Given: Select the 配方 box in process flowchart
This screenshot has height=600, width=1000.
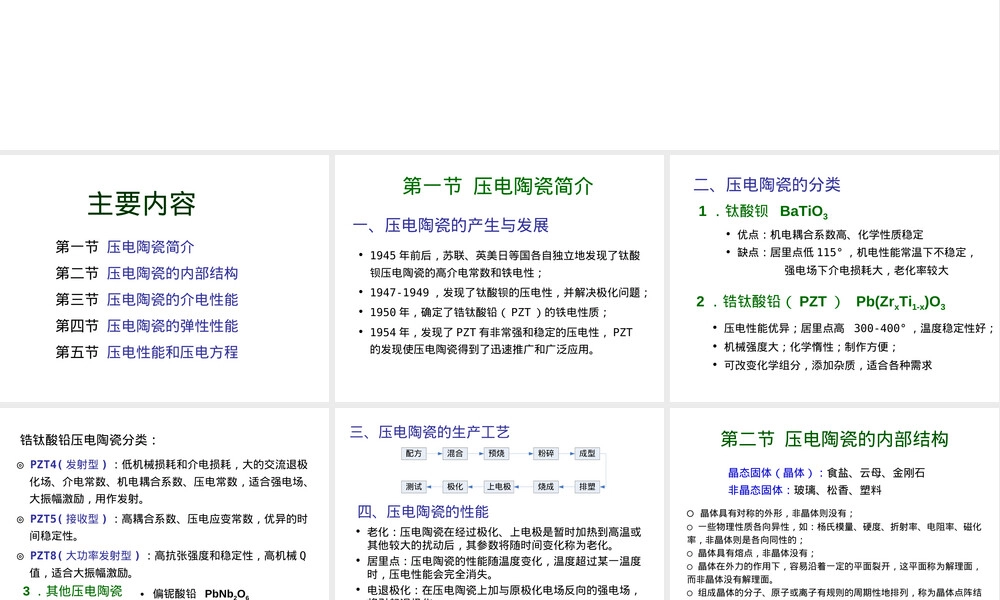Looking at the screenshot, I should pyautogui.click(x=414, y=453).
